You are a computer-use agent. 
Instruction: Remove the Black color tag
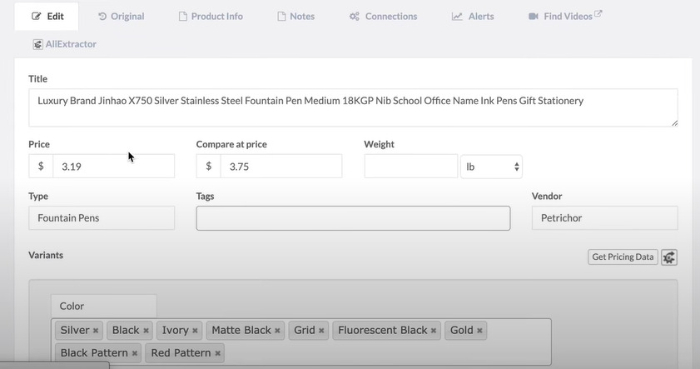[146, 331]
